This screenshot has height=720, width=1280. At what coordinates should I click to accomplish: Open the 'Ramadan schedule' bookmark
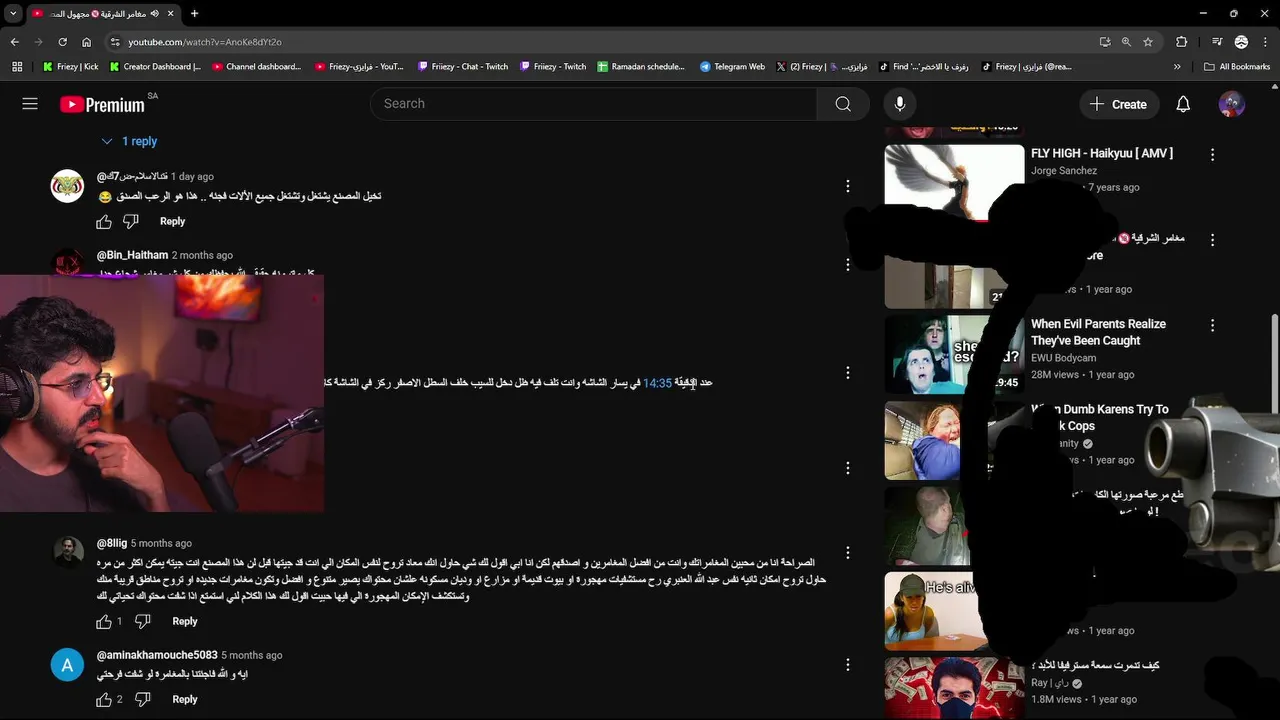tap(641, 67)
